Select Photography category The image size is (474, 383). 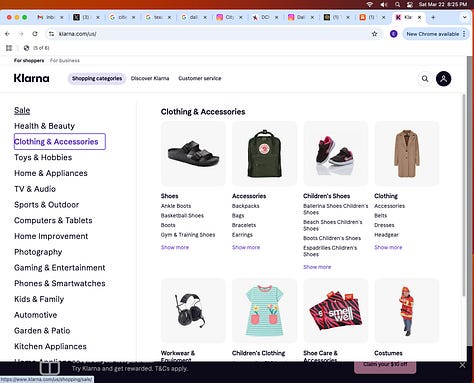(x=38, y=252)
